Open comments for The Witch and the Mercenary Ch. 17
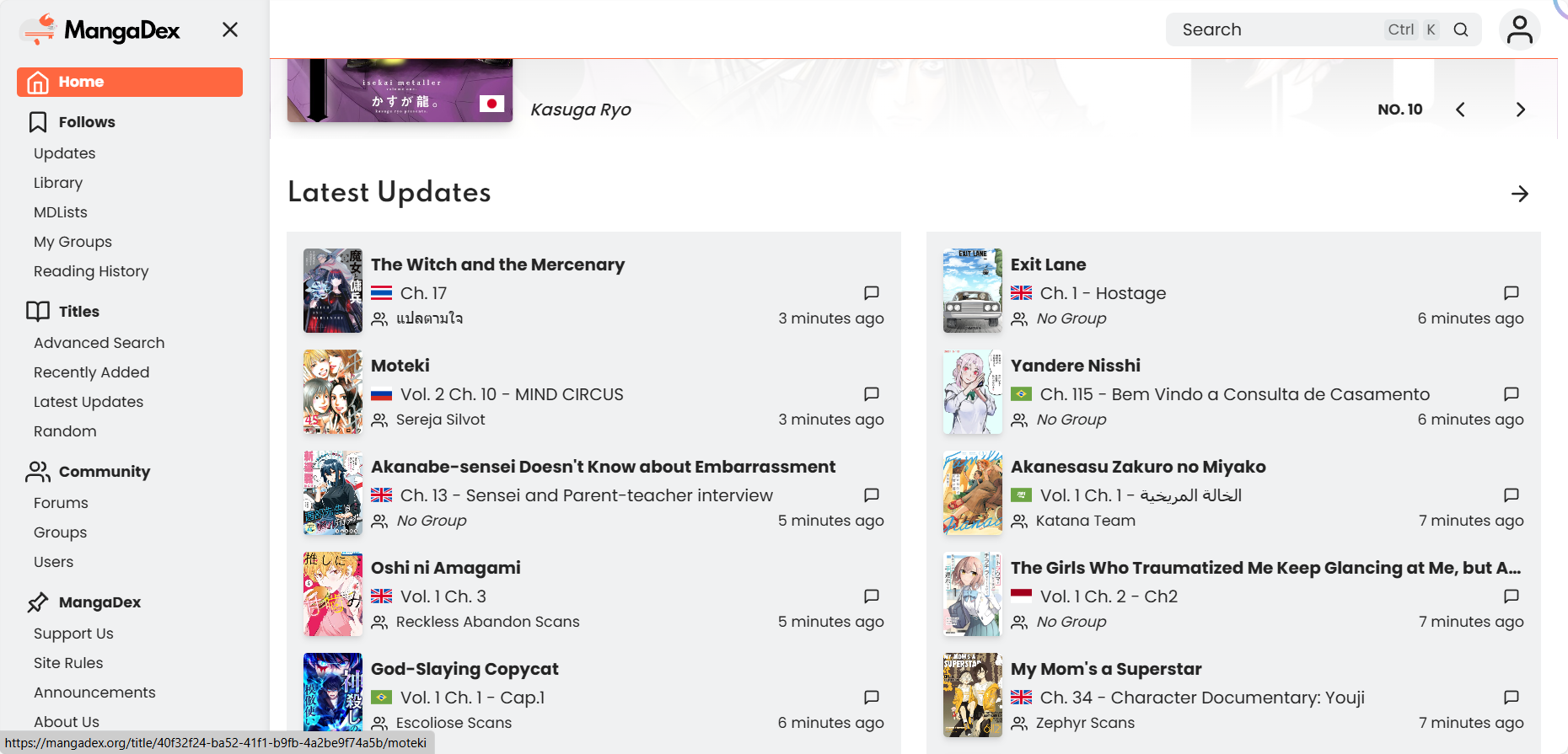 click(x=872, y=292)
